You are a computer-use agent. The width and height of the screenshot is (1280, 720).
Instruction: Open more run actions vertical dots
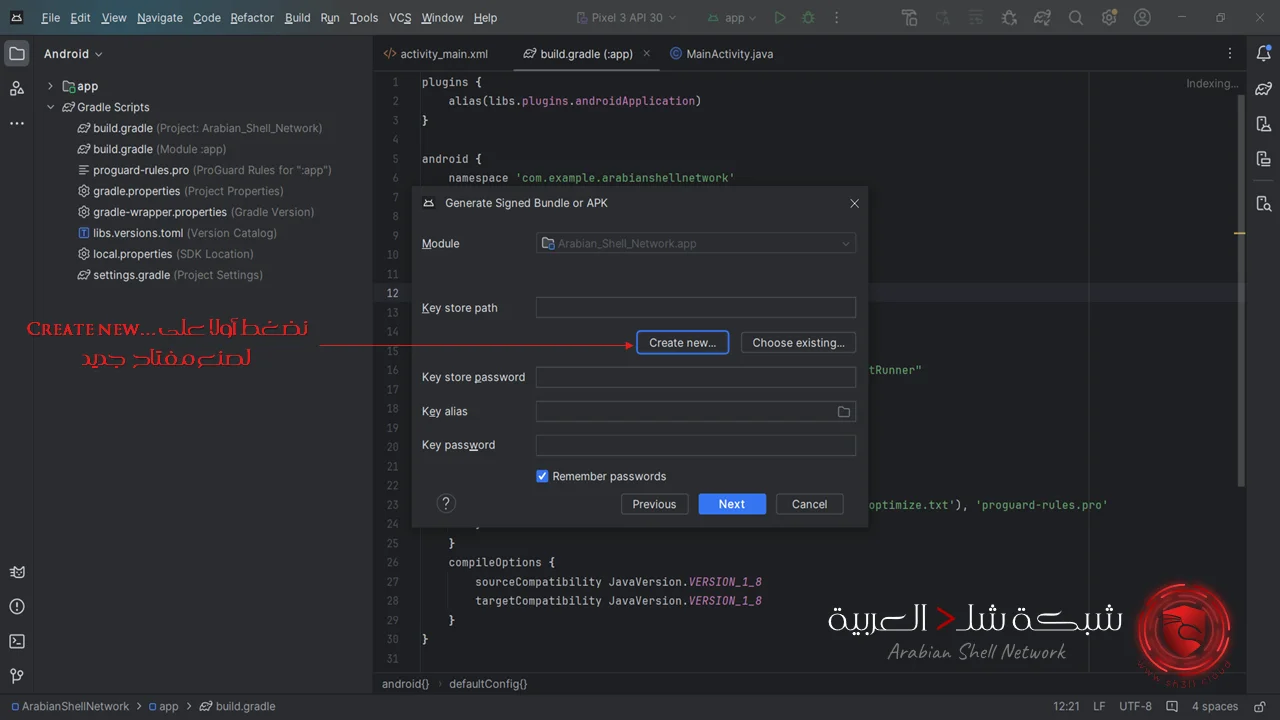pyautogui.click(x=836, y=18)
